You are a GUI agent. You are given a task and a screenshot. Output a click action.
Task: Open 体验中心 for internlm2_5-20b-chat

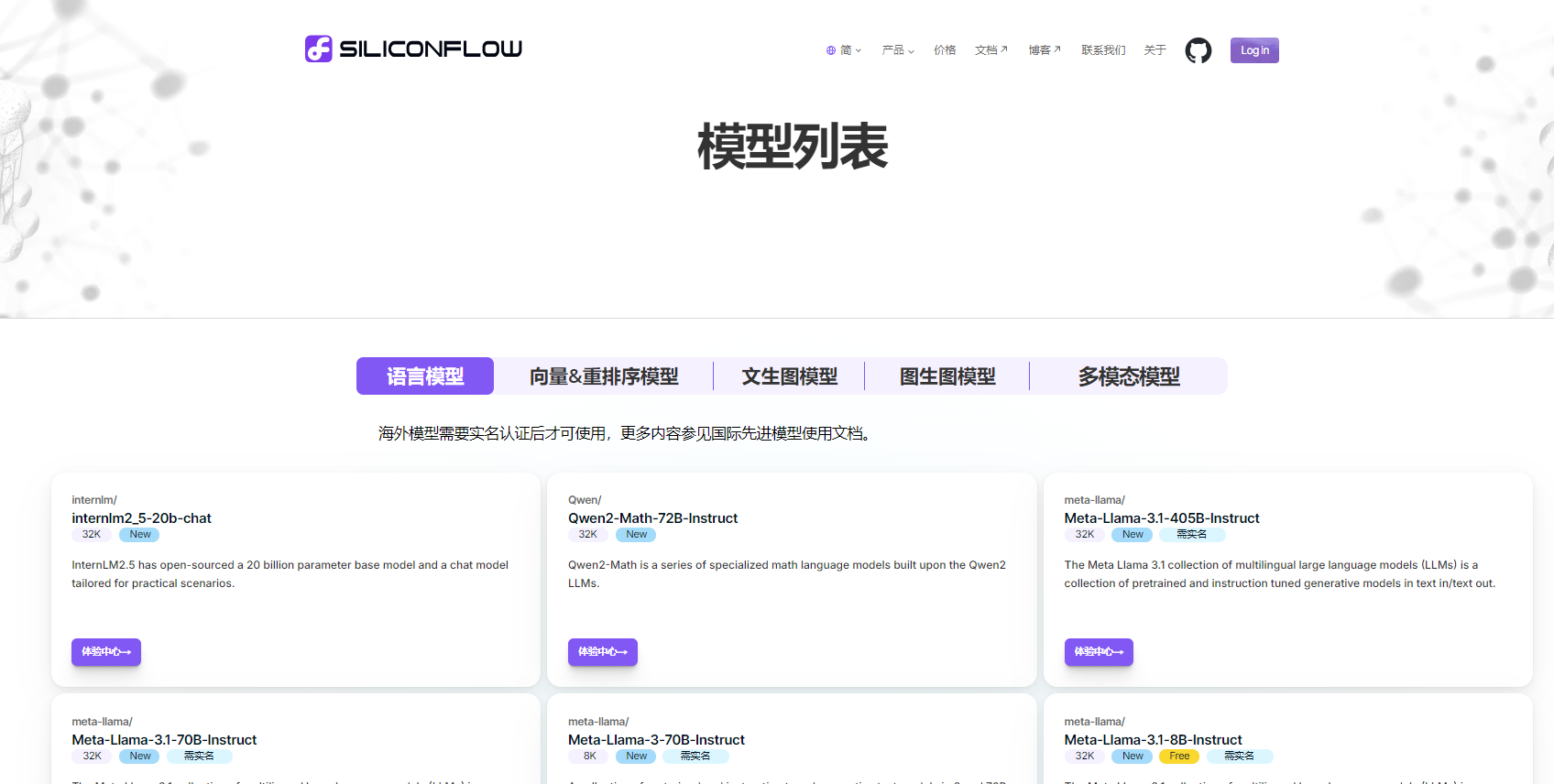pos(106,652)
